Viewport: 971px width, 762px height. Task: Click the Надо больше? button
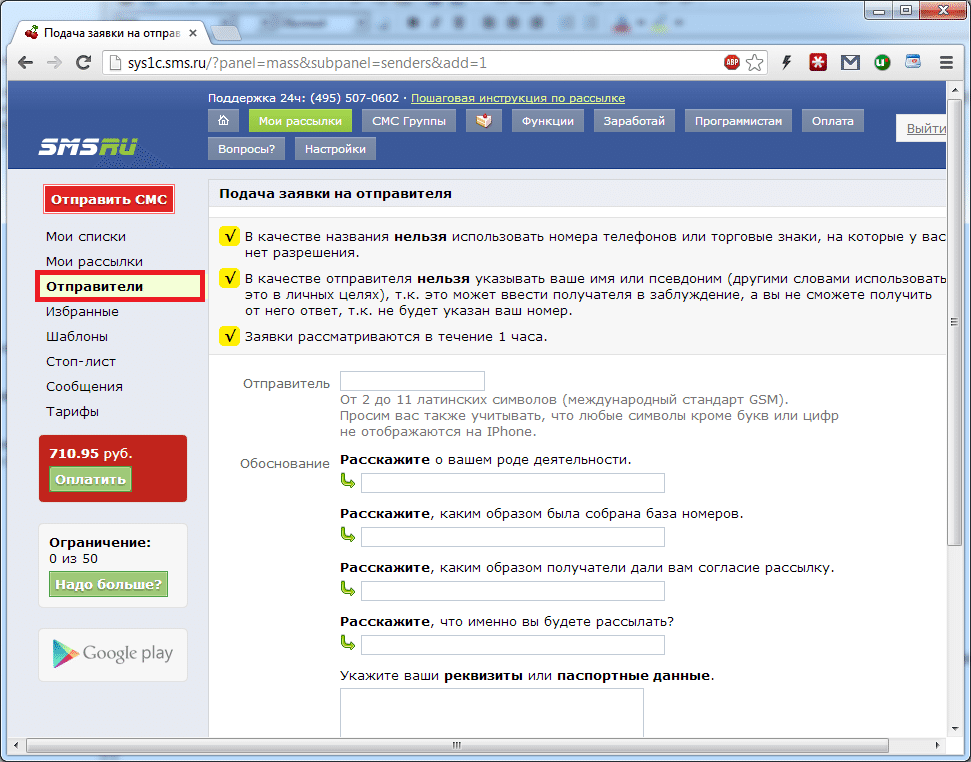(108, 584)
